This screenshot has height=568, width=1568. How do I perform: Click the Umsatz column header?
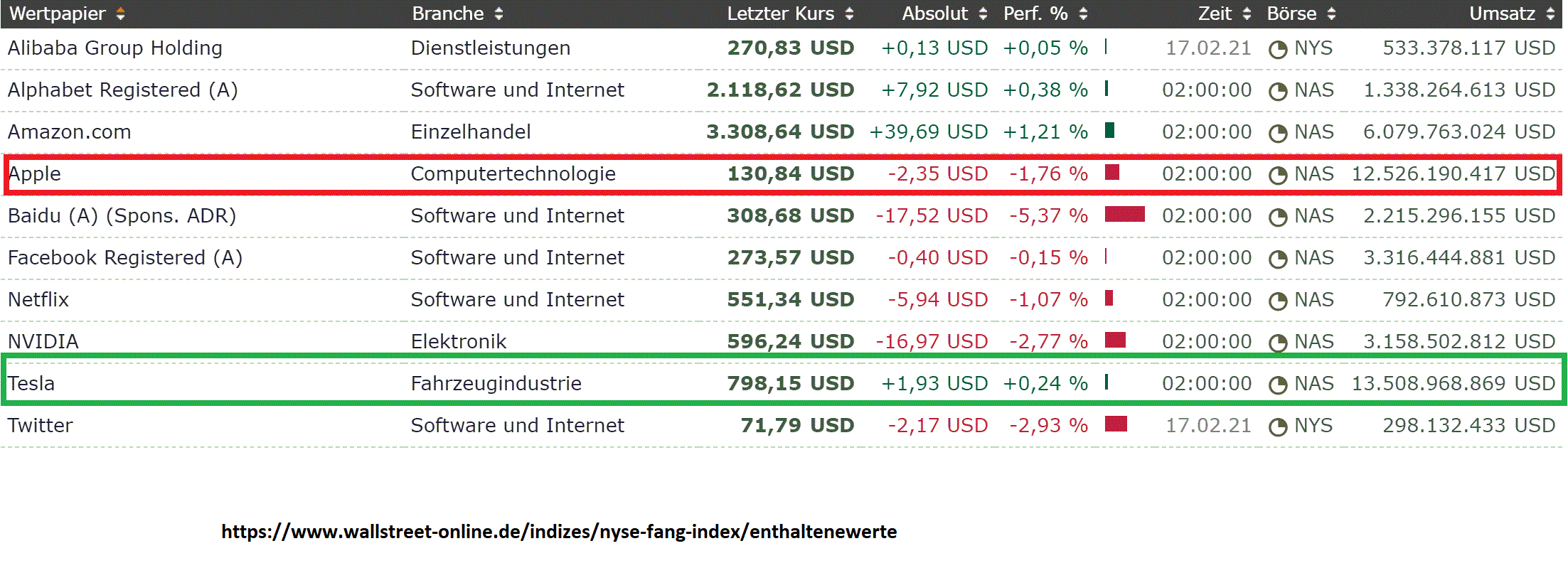tap(1502, 14)
